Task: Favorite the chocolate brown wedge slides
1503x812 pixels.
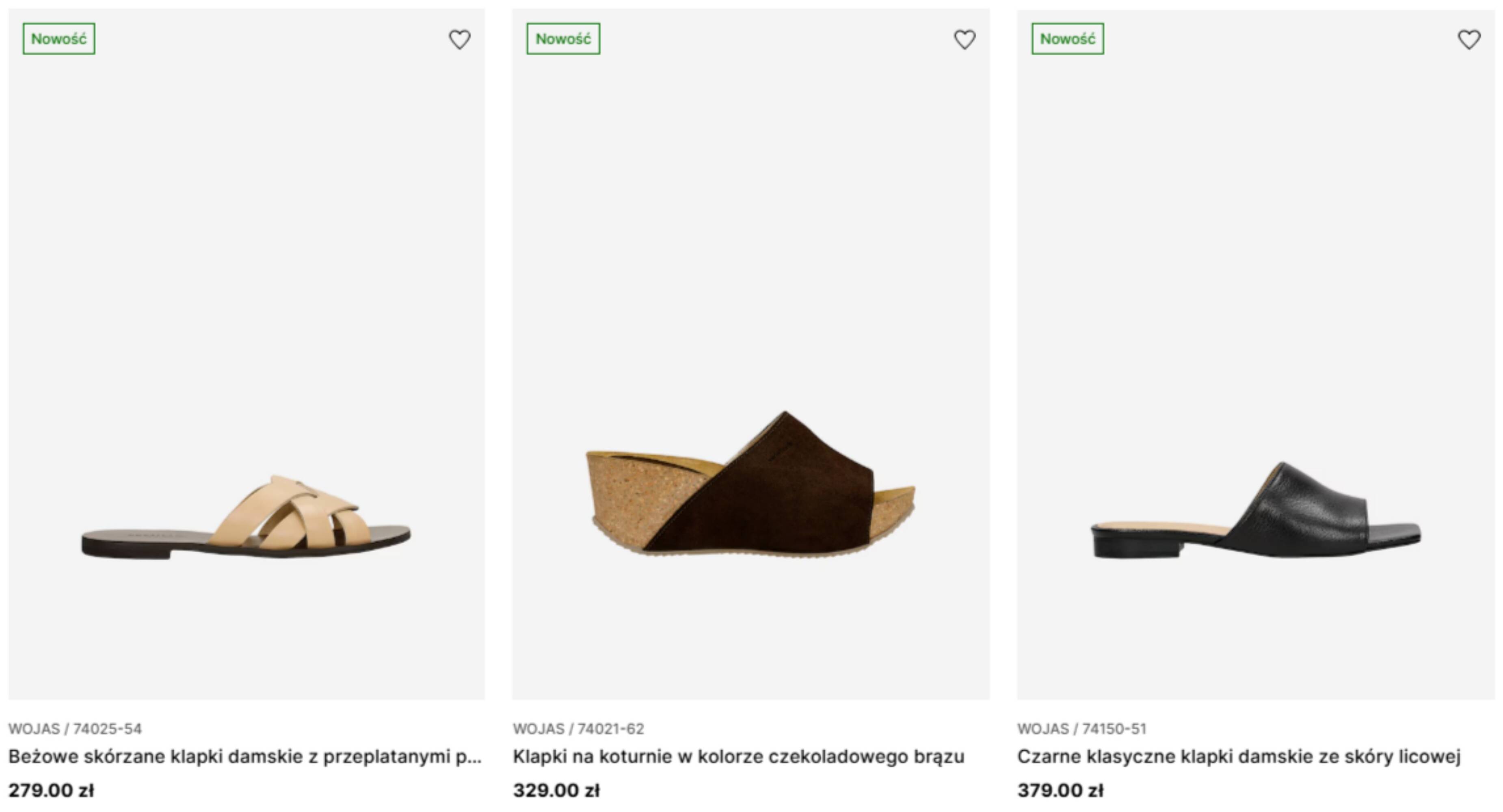Action: (965, 39)
